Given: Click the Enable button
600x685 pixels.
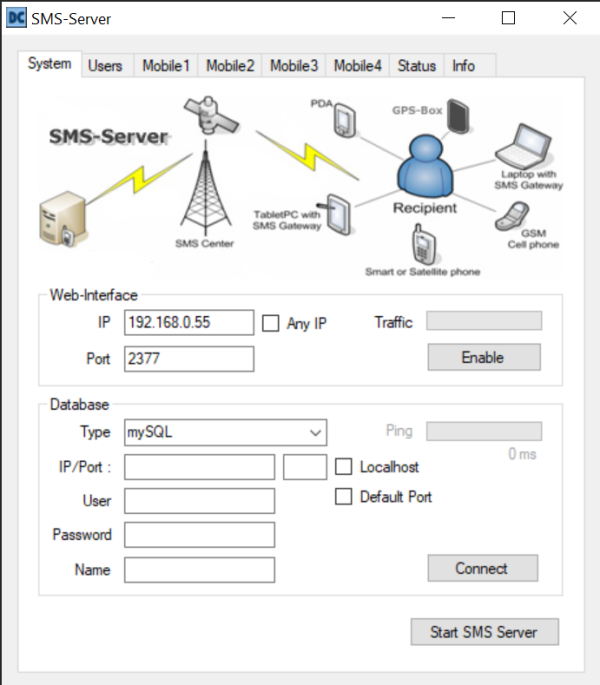Looking at the screenshot, I should pos(484,357).
